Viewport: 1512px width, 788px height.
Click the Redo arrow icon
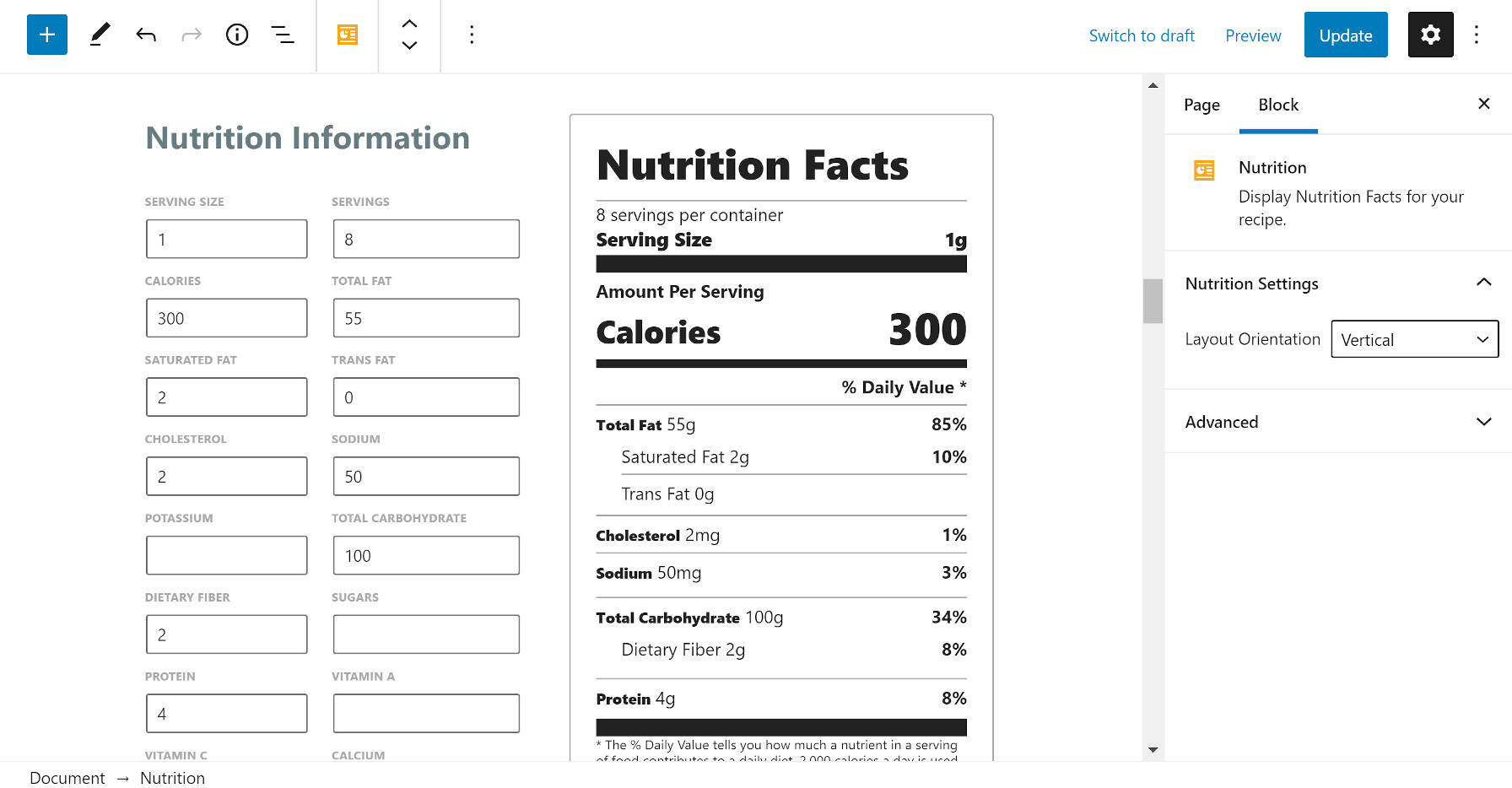[191, 35]
